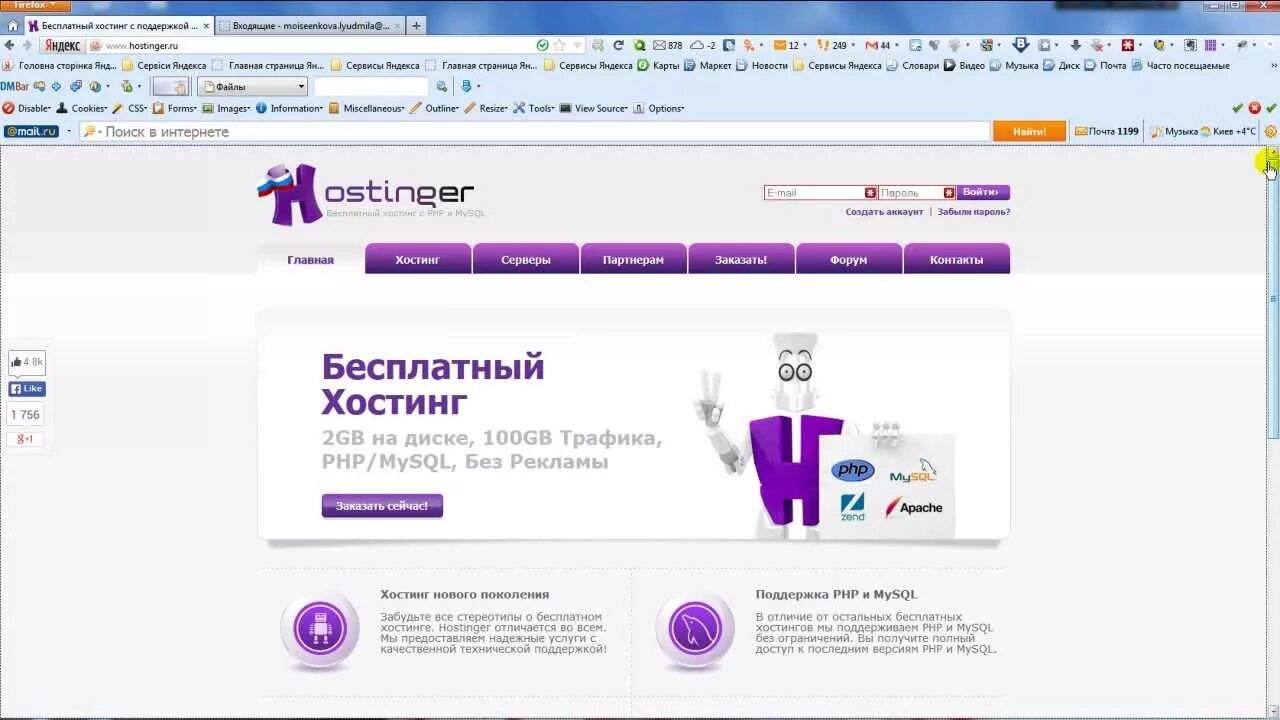
Task: Click the Войти login button
Action: coord(983,192)
